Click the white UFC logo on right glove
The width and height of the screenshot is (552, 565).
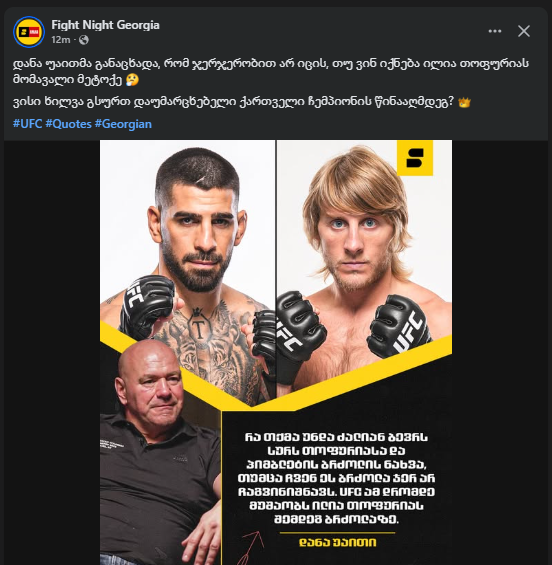[x=408, y=332]
